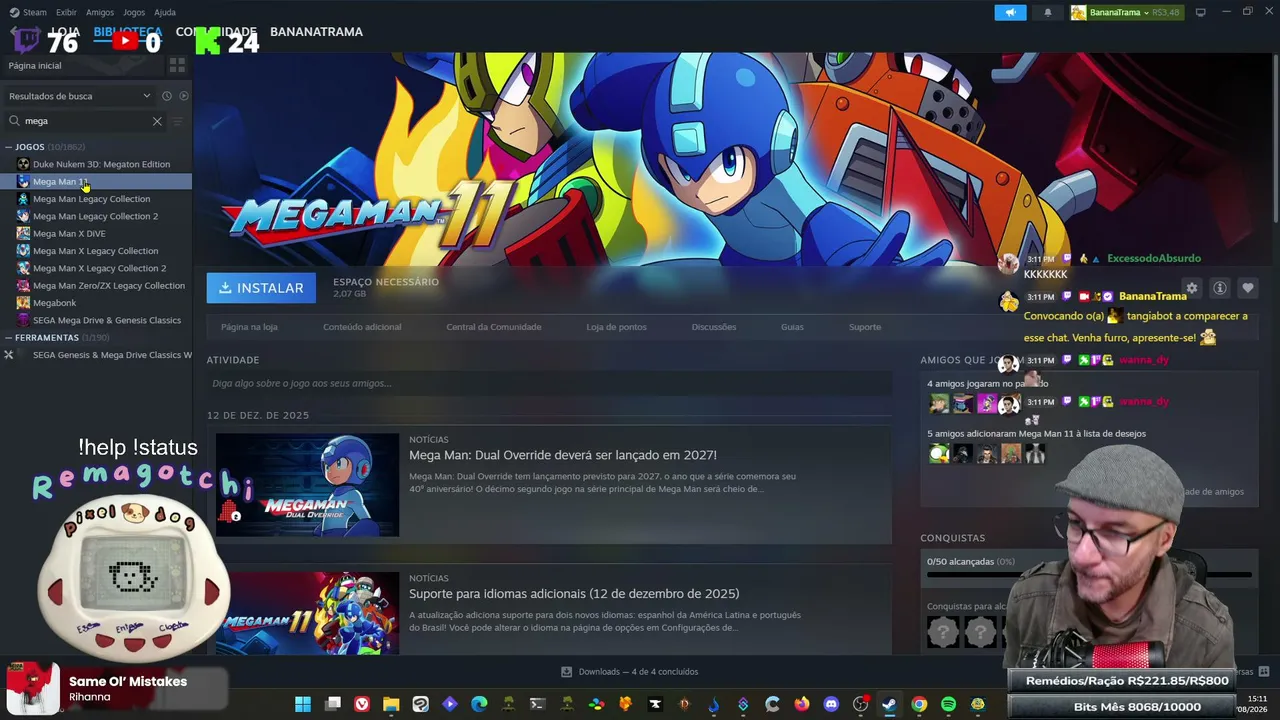This screenshot has height=720, width=1280.
Task: Click the Downloads status icon
Action: click(566, 672)
